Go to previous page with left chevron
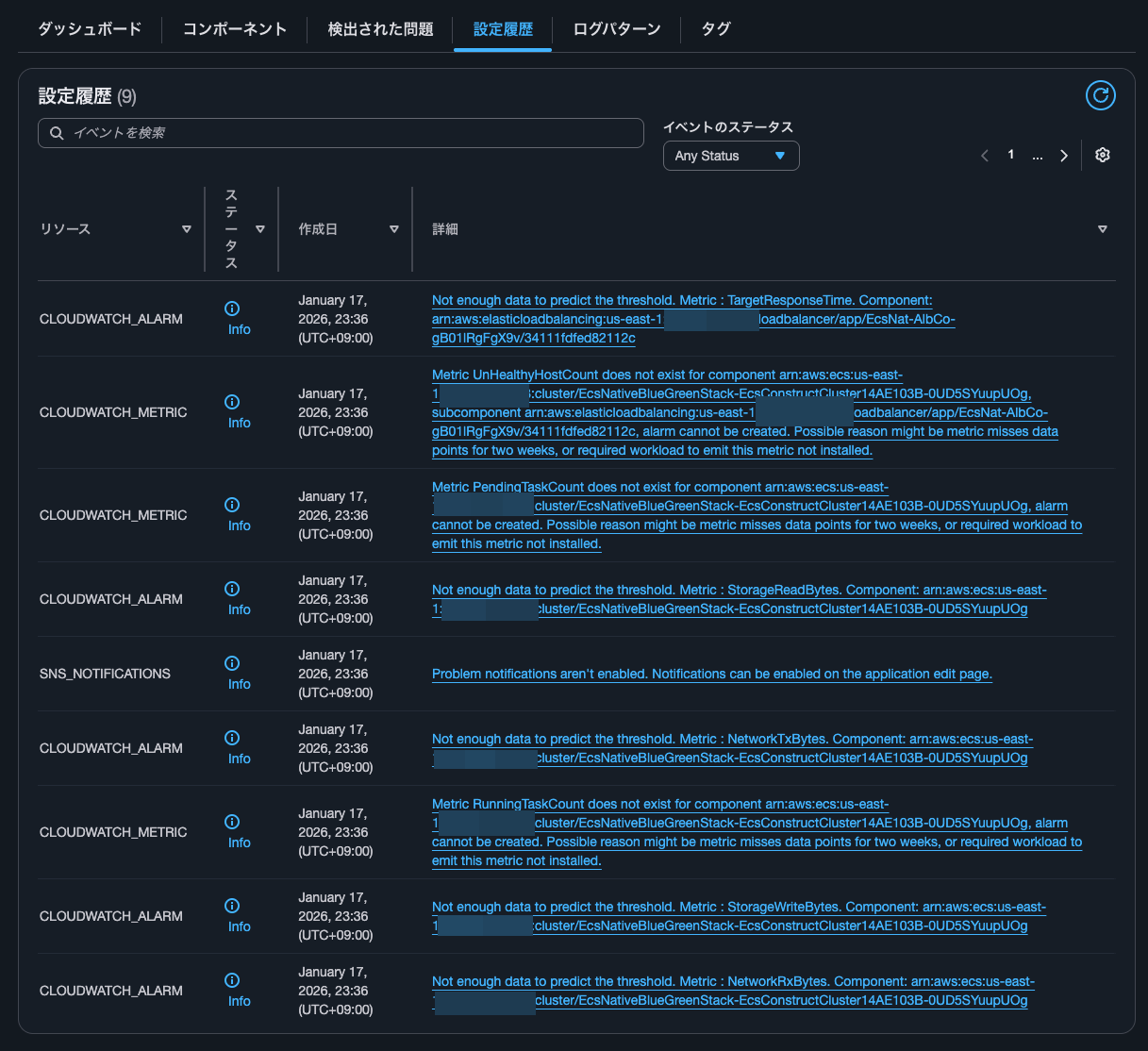 [x=985, y=156]
